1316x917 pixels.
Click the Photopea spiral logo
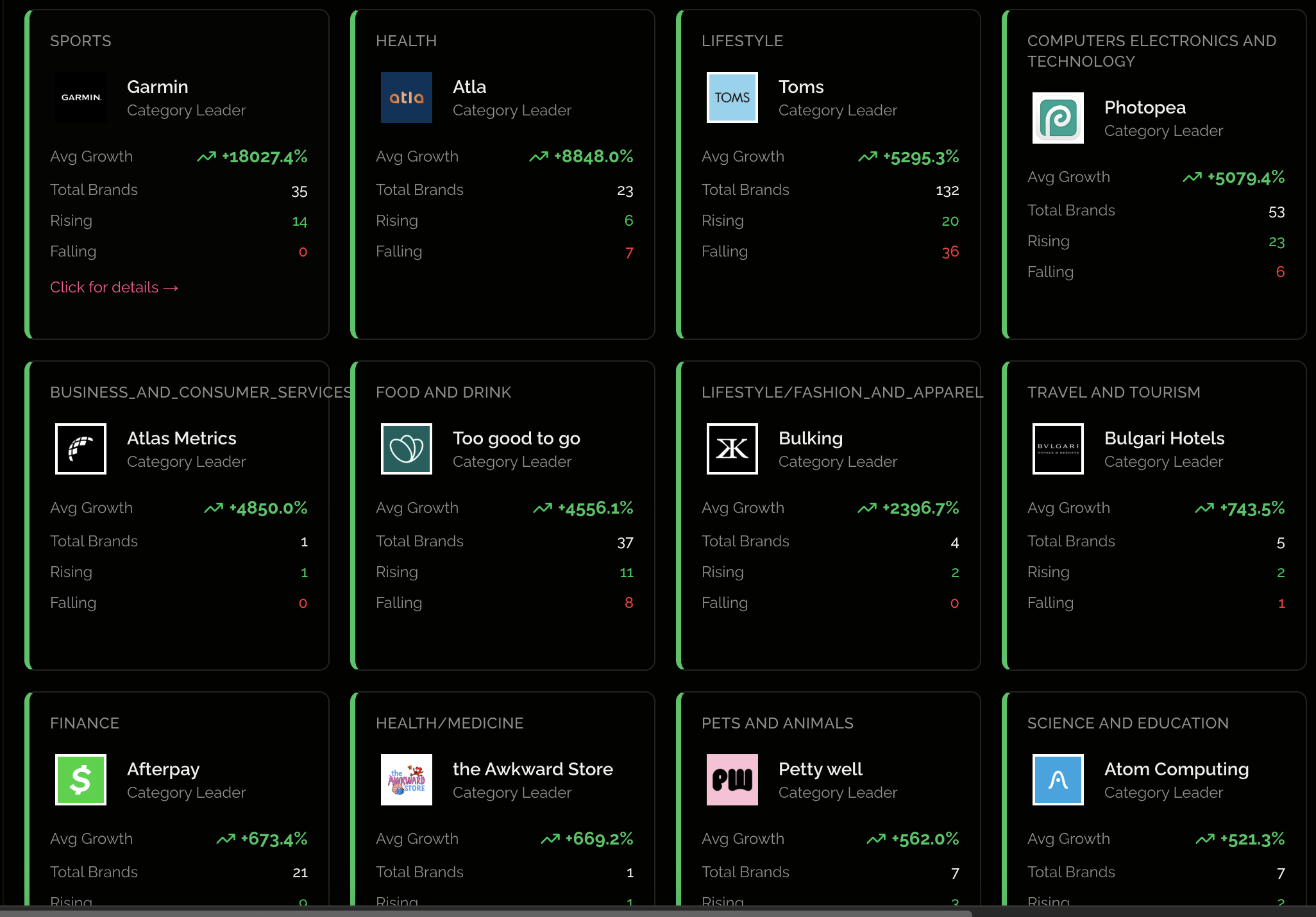click(1058, 118)
